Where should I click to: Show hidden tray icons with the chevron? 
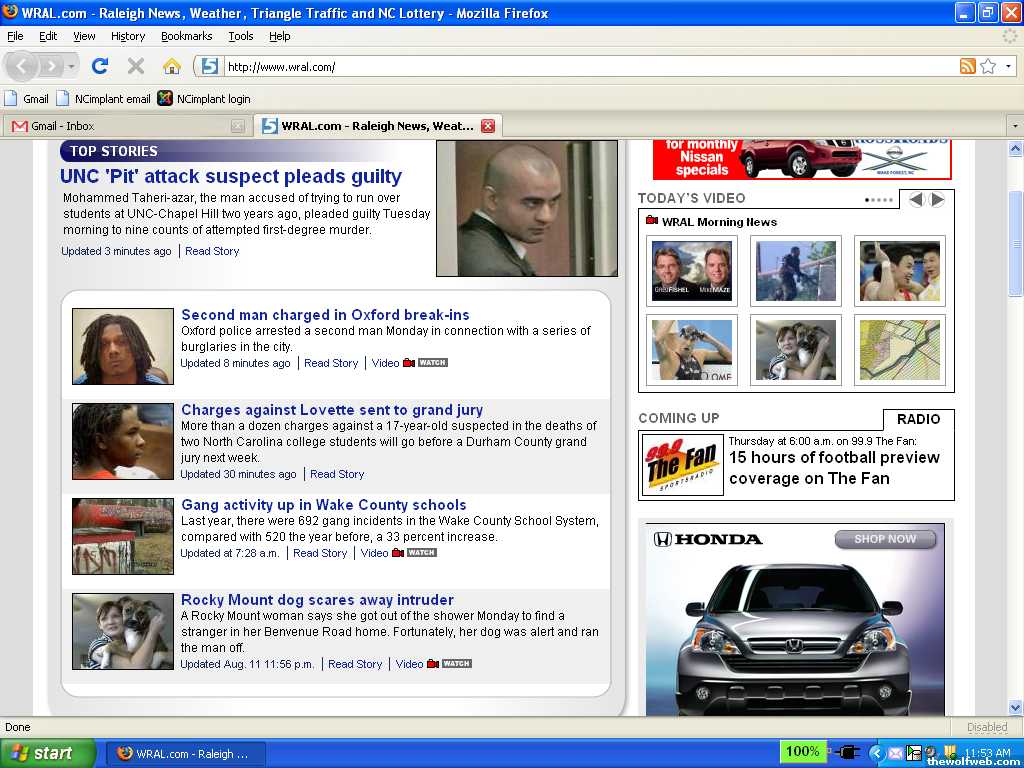876,753
